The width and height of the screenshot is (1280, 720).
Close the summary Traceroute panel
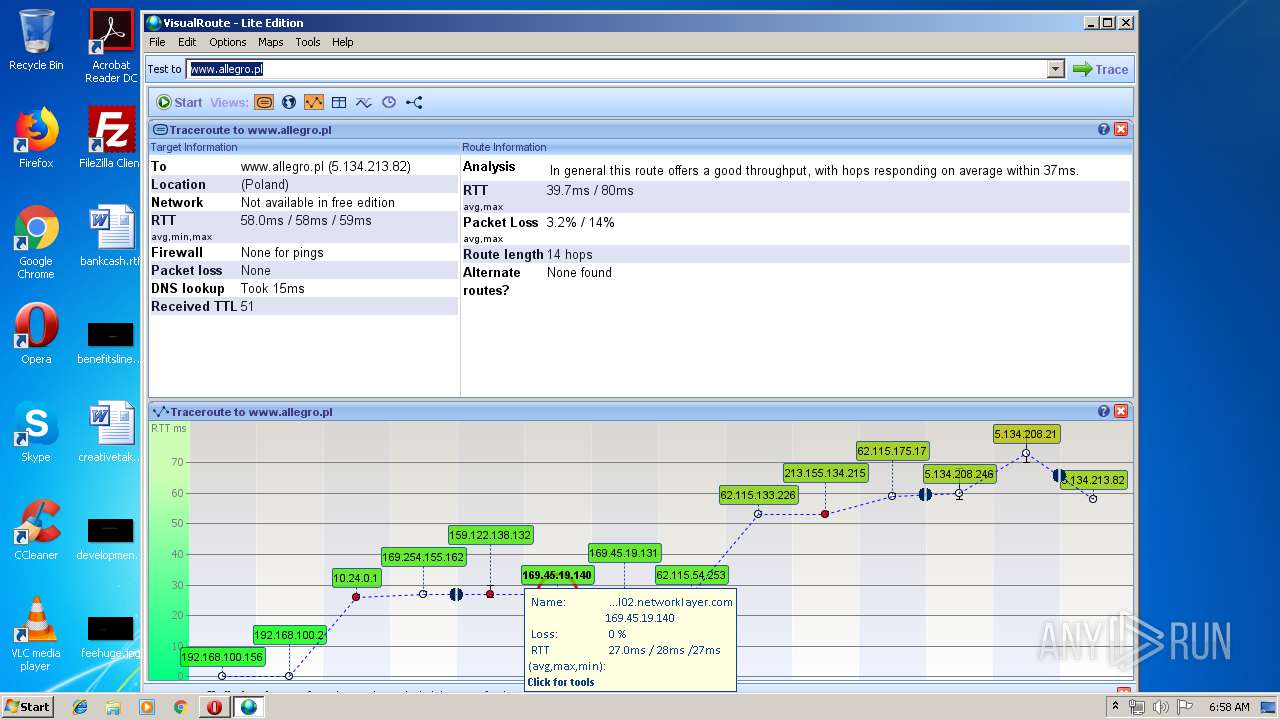click(x=1121, y=129)
